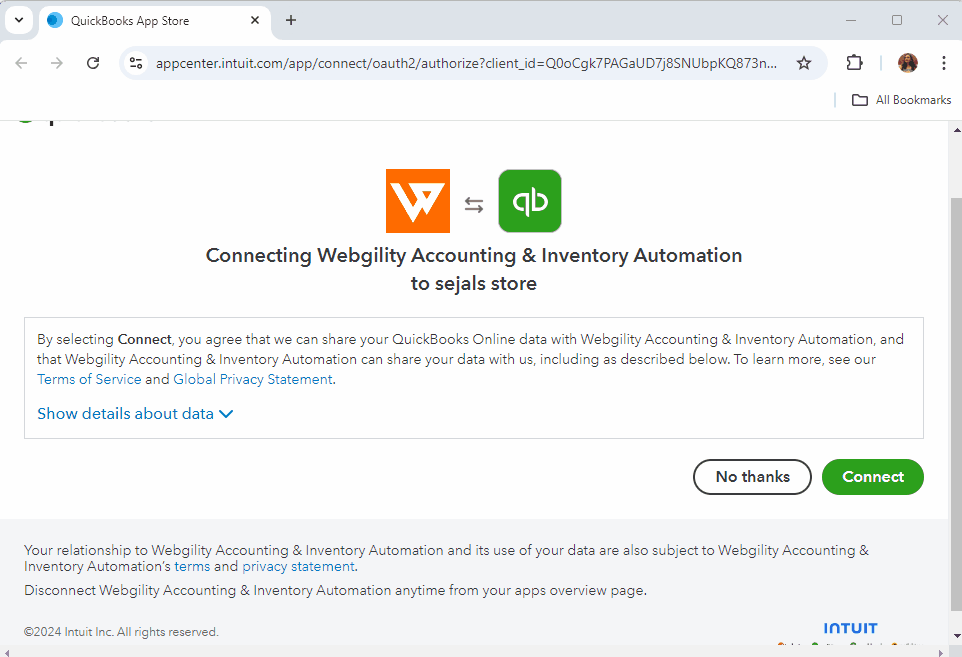Open the Terms of Service link
The height and width of the screenshot is (657, 962).
89,380
